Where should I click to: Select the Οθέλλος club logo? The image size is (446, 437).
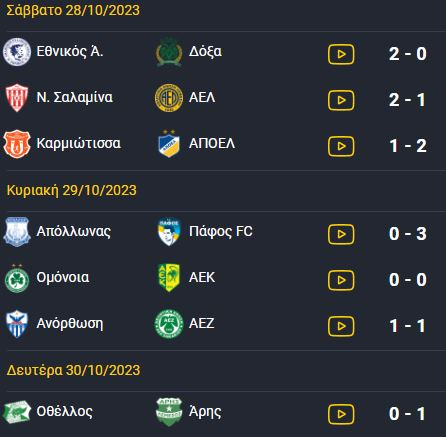17,412
